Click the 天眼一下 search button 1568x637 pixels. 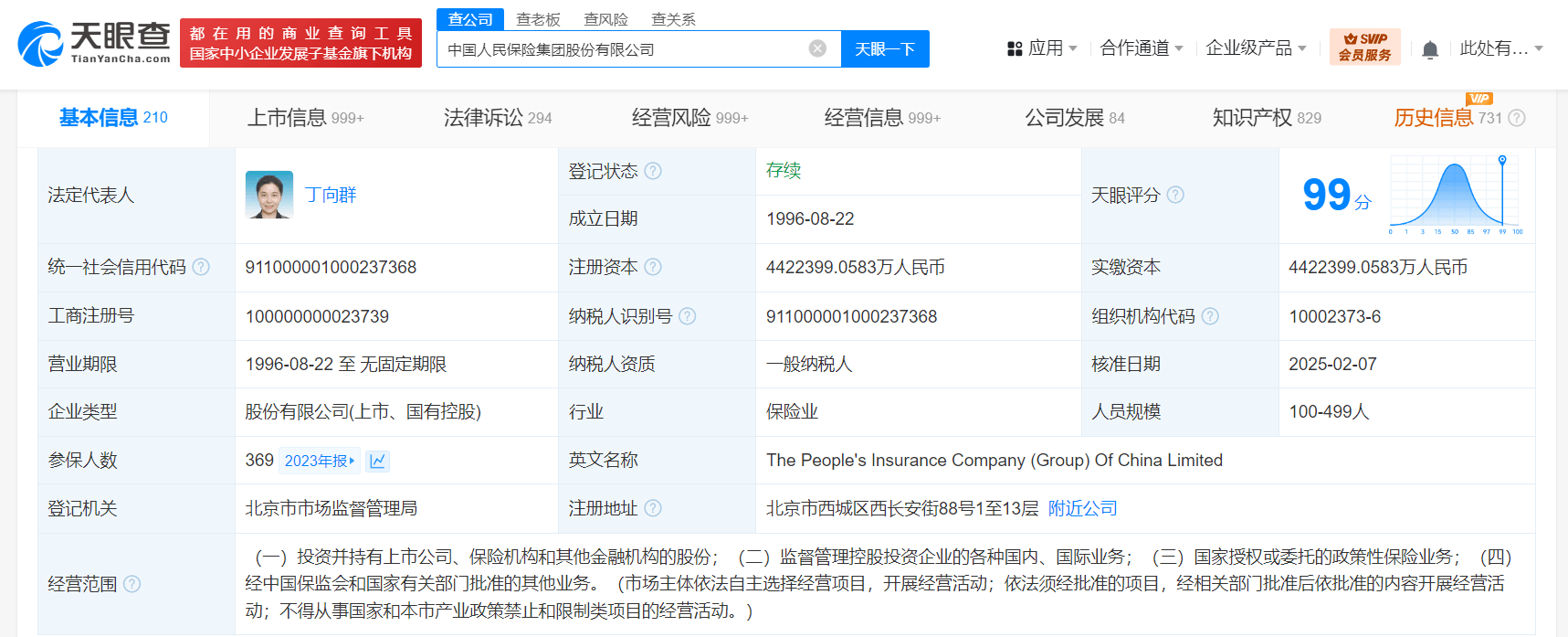[885, 48]
